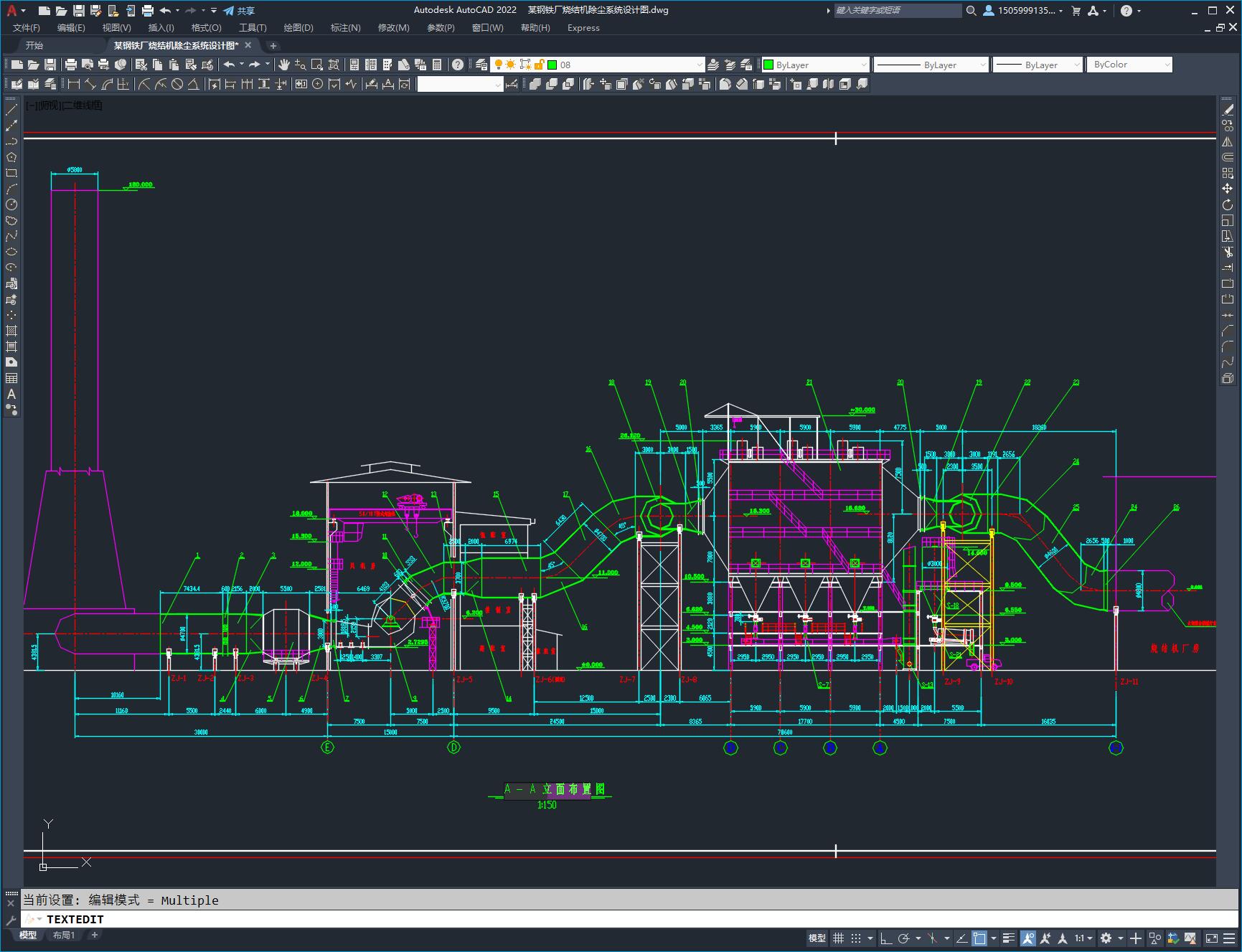Click the 模型 button in status bar

point(817,938)
